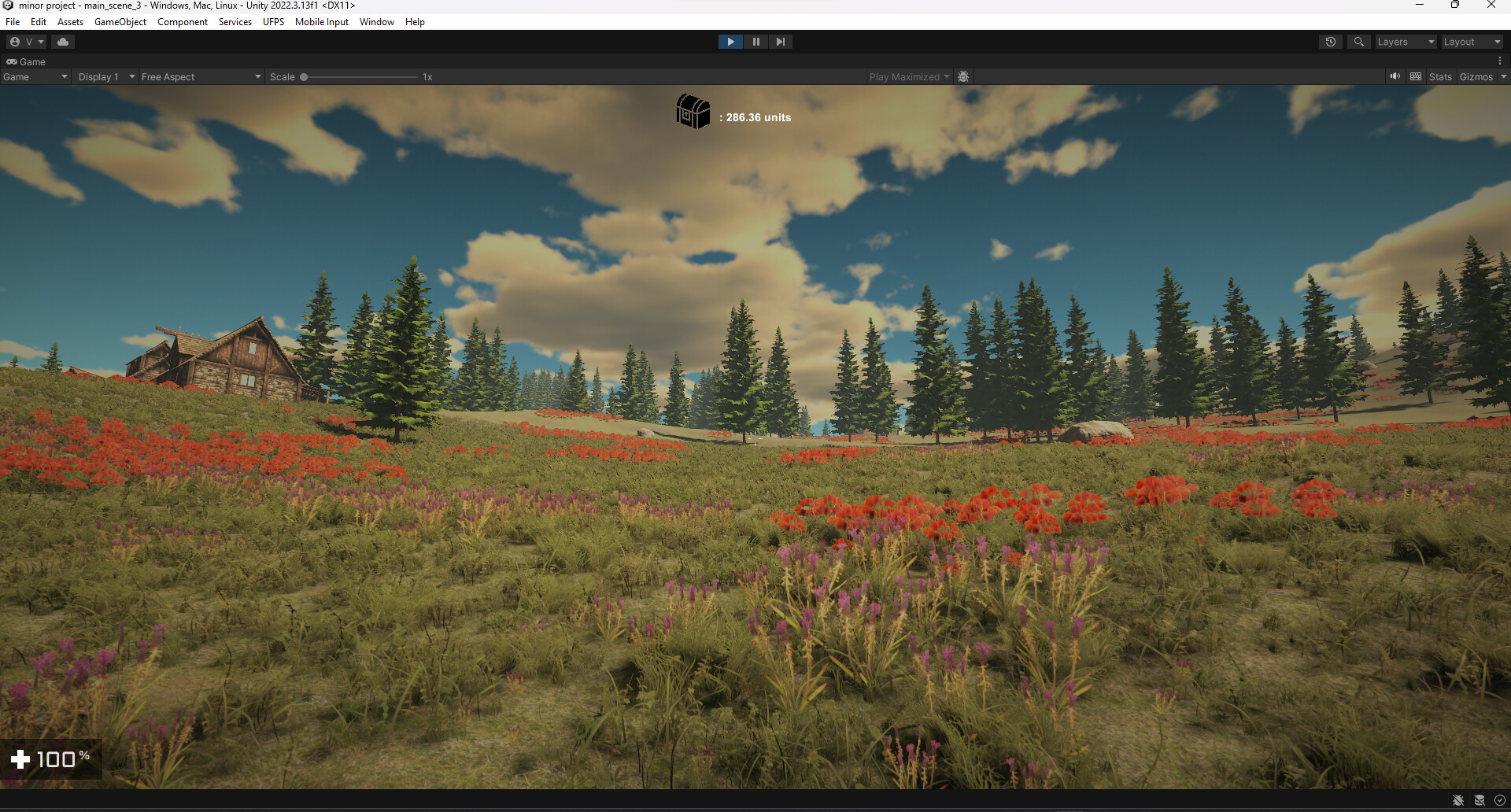Open Undo History panel via clock icon
The image size is (1511, 812).
point(1330,41)
